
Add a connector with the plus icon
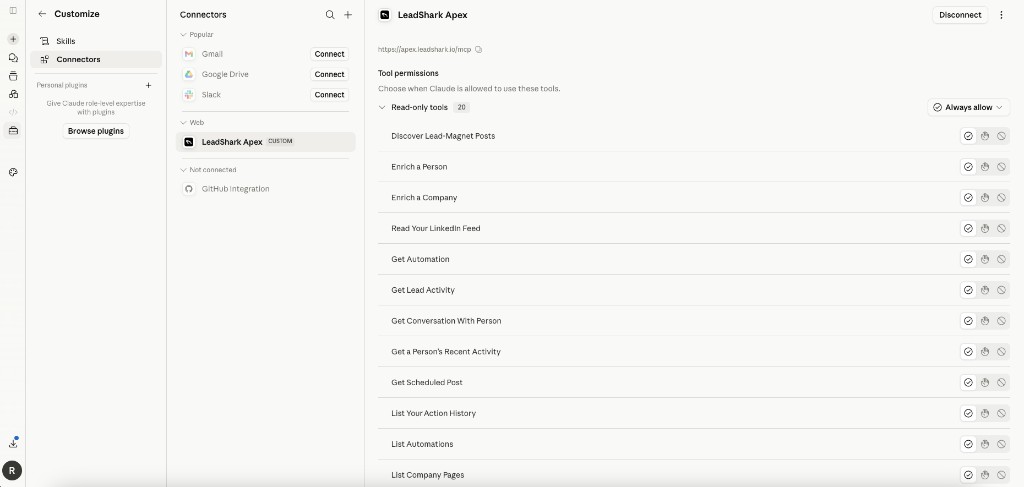click(348, 14)
